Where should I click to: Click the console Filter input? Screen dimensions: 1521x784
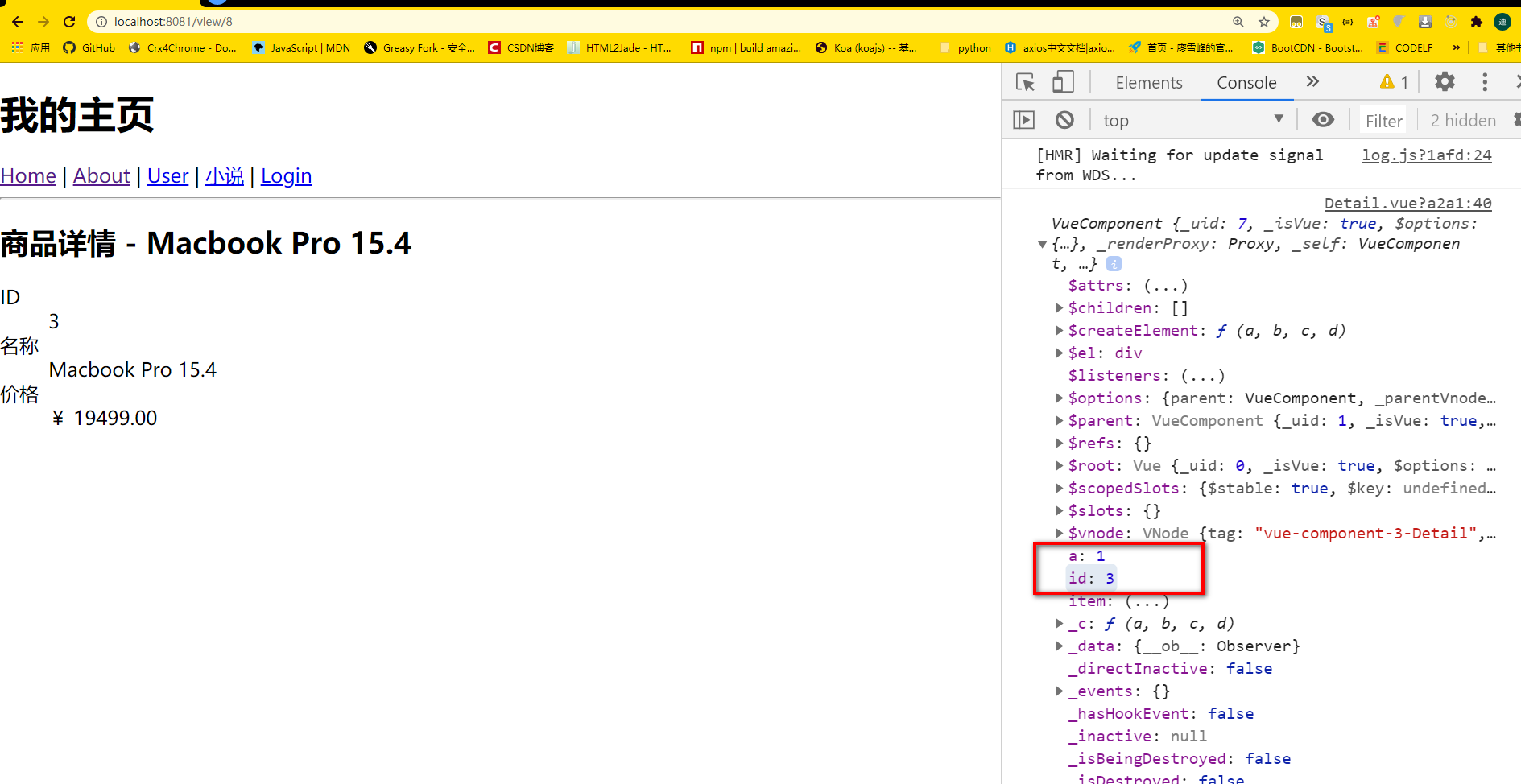coord(1384,121)
